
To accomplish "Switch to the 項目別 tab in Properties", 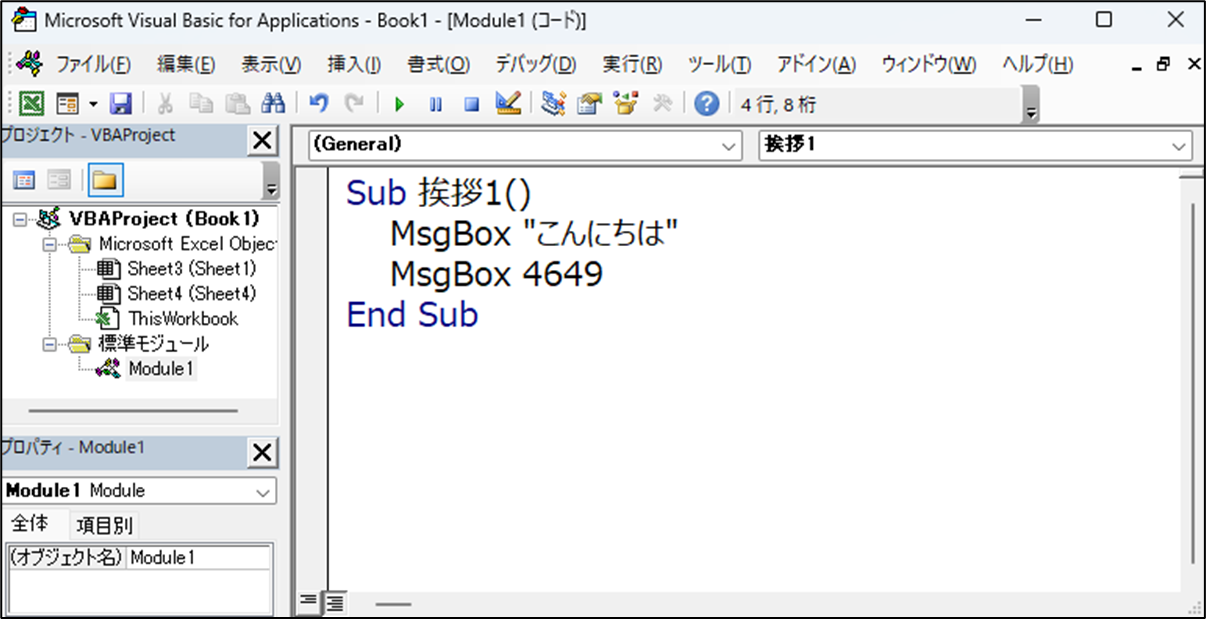I will 104,525.
